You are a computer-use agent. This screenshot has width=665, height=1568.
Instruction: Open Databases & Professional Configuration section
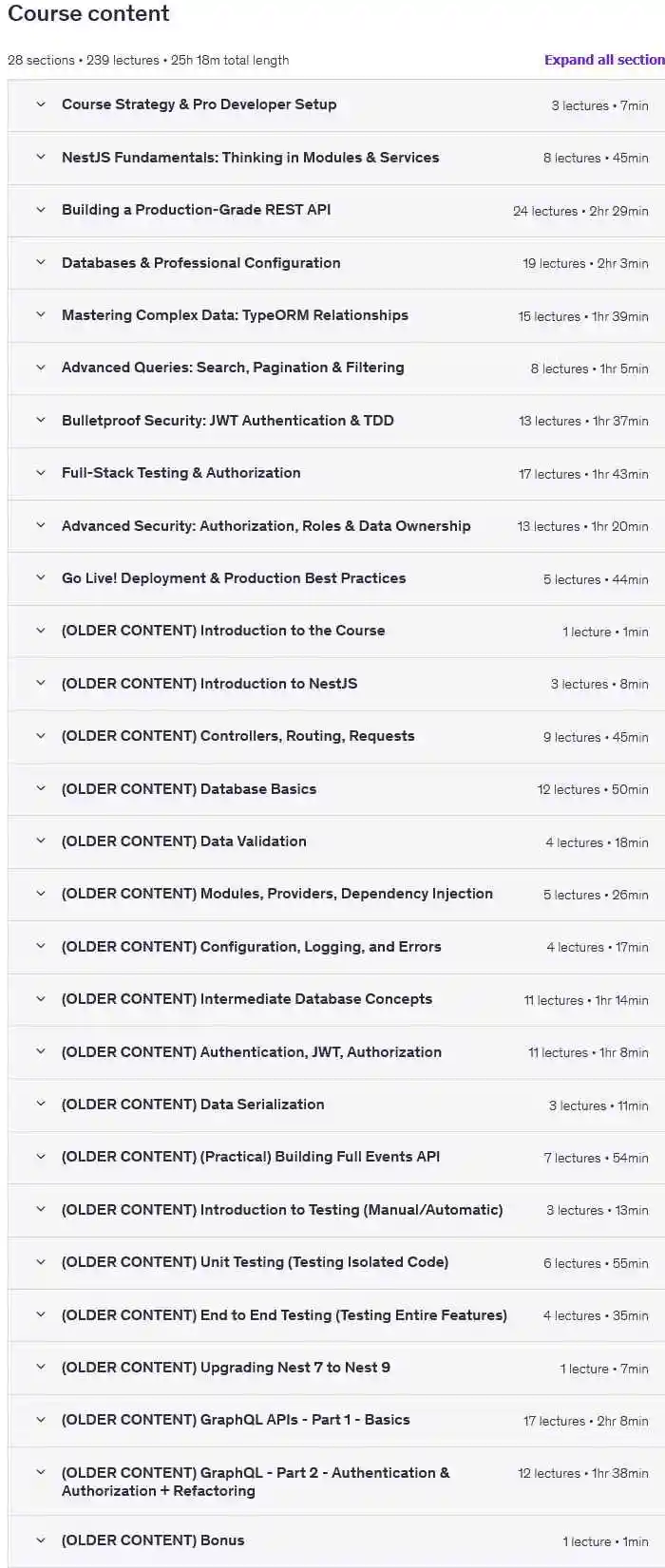[x=200, y=263]
